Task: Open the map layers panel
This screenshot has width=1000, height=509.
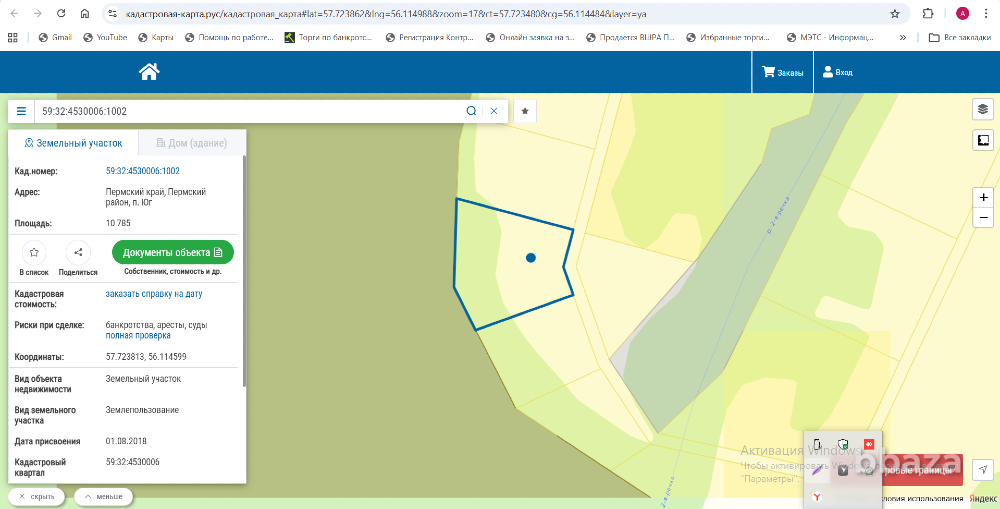Action: tap(982, 109)
